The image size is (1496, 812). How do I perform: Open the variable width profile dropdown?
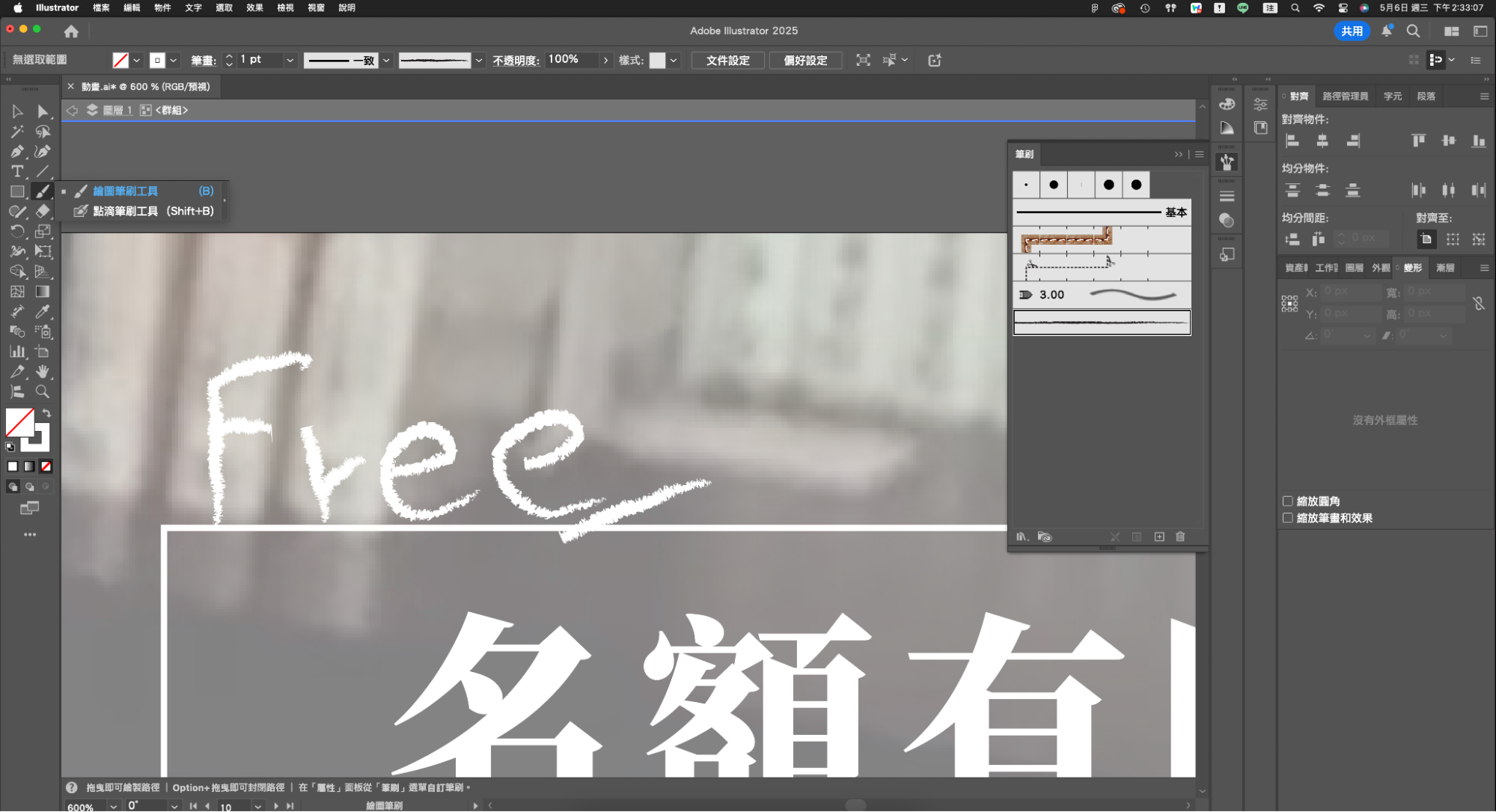[387, 61]
